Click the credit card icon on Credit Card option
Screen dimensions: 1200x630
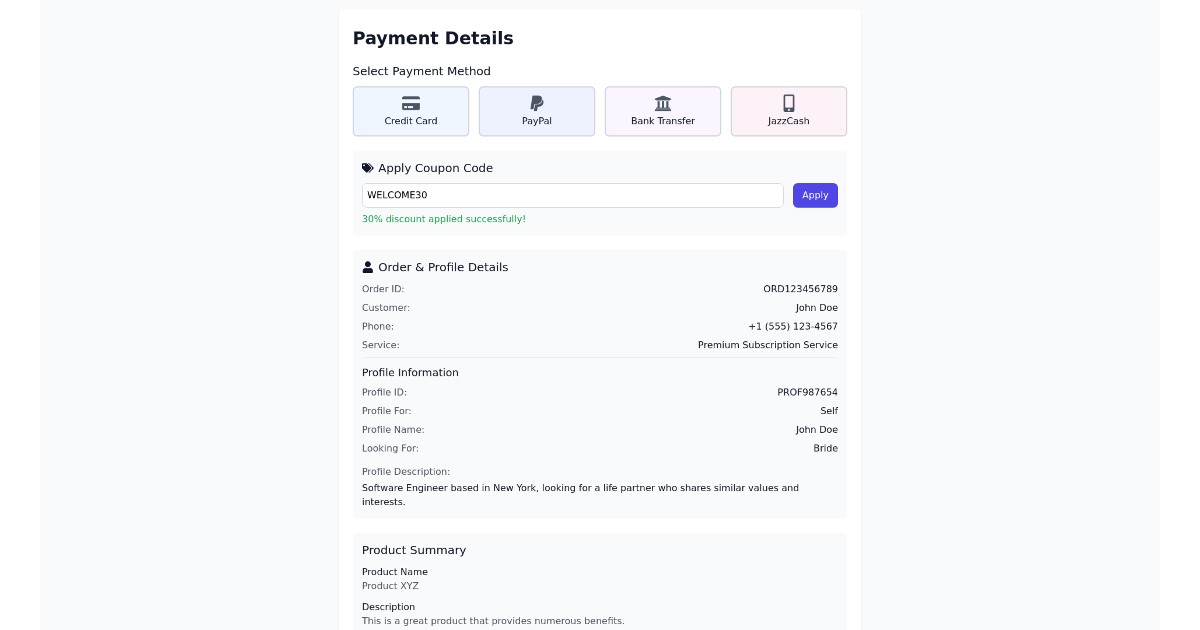[411, 103]
